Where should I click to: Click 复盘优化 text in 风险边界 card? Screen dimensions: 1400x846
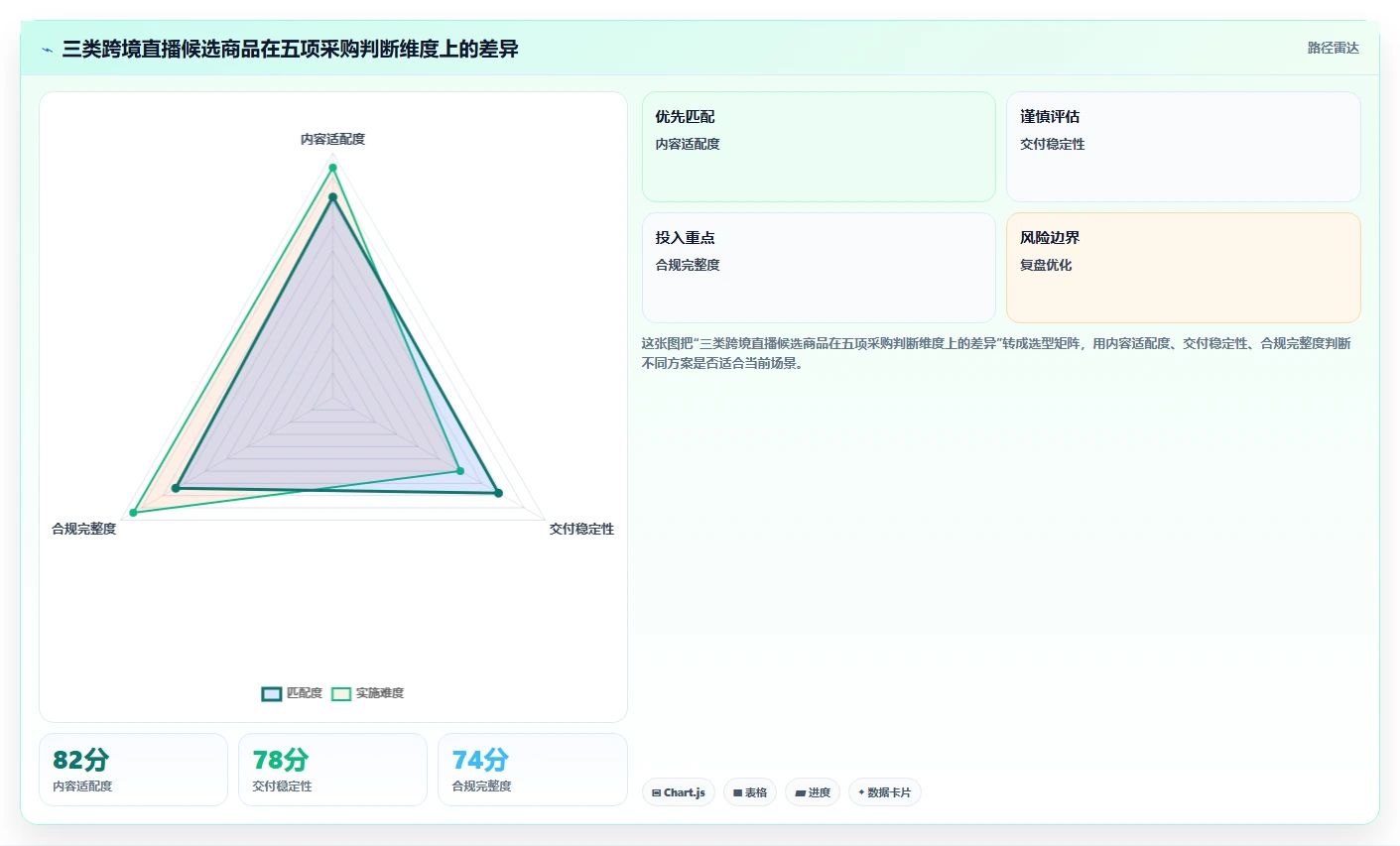(1046, 265)
